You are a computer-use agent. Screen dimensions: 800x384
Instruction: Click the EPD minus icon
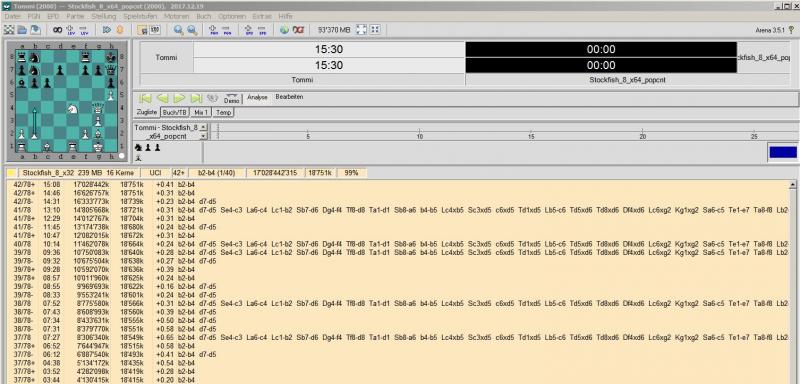pos(263,30)
